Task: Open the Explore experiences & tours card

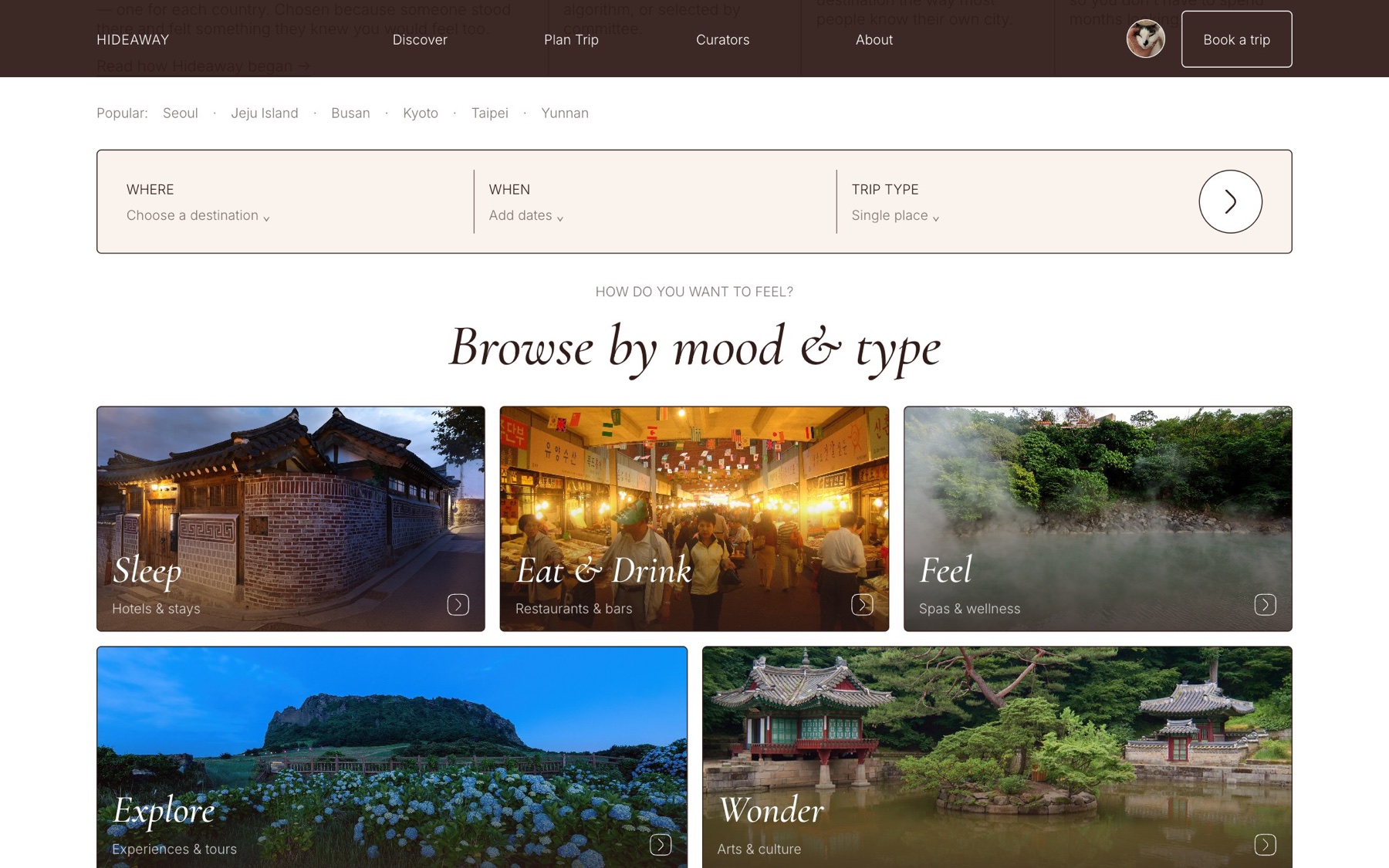Action: click(392, 758)
